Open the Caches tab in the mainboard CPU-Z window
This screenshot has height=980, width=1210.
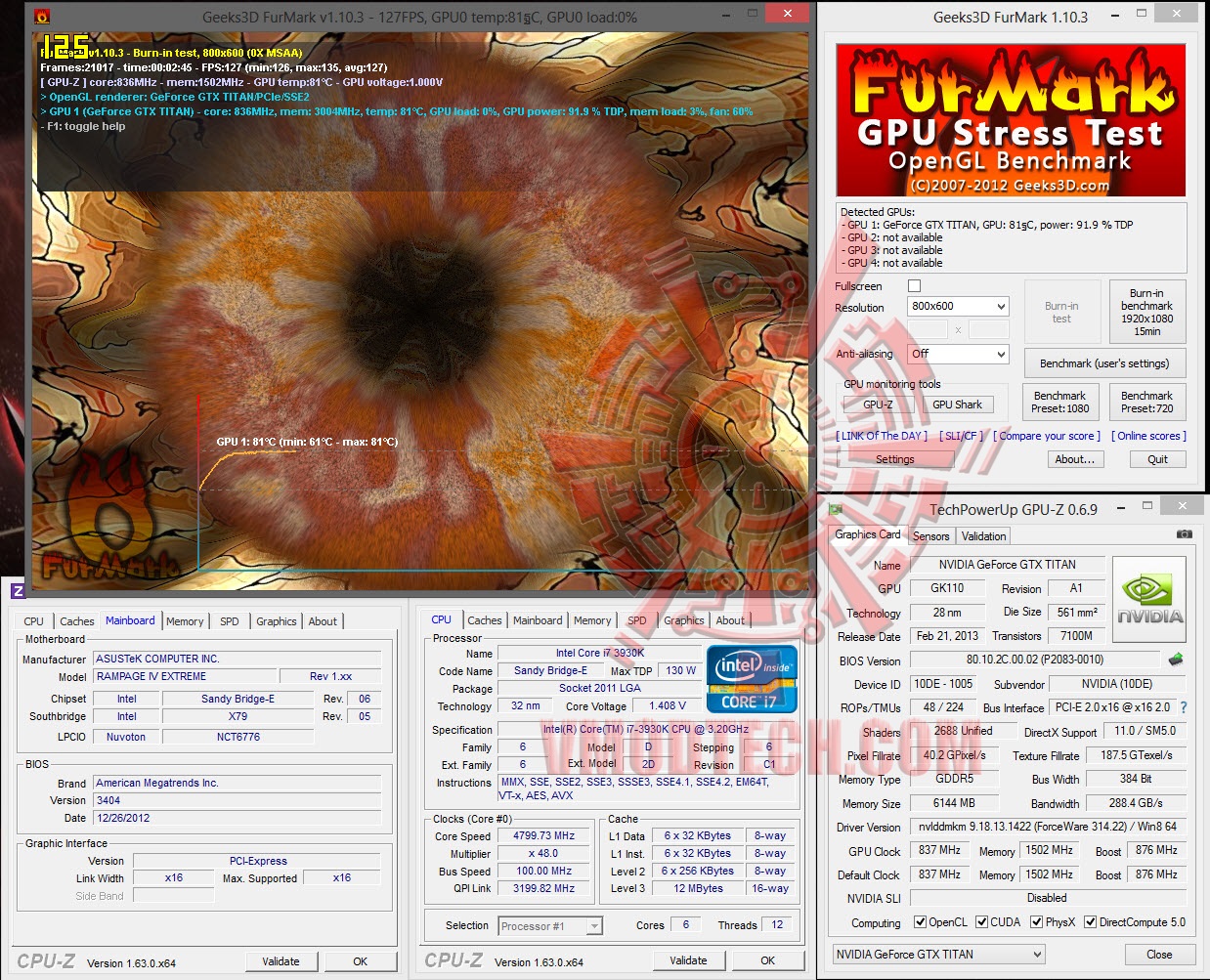click(x=77, y=621)
